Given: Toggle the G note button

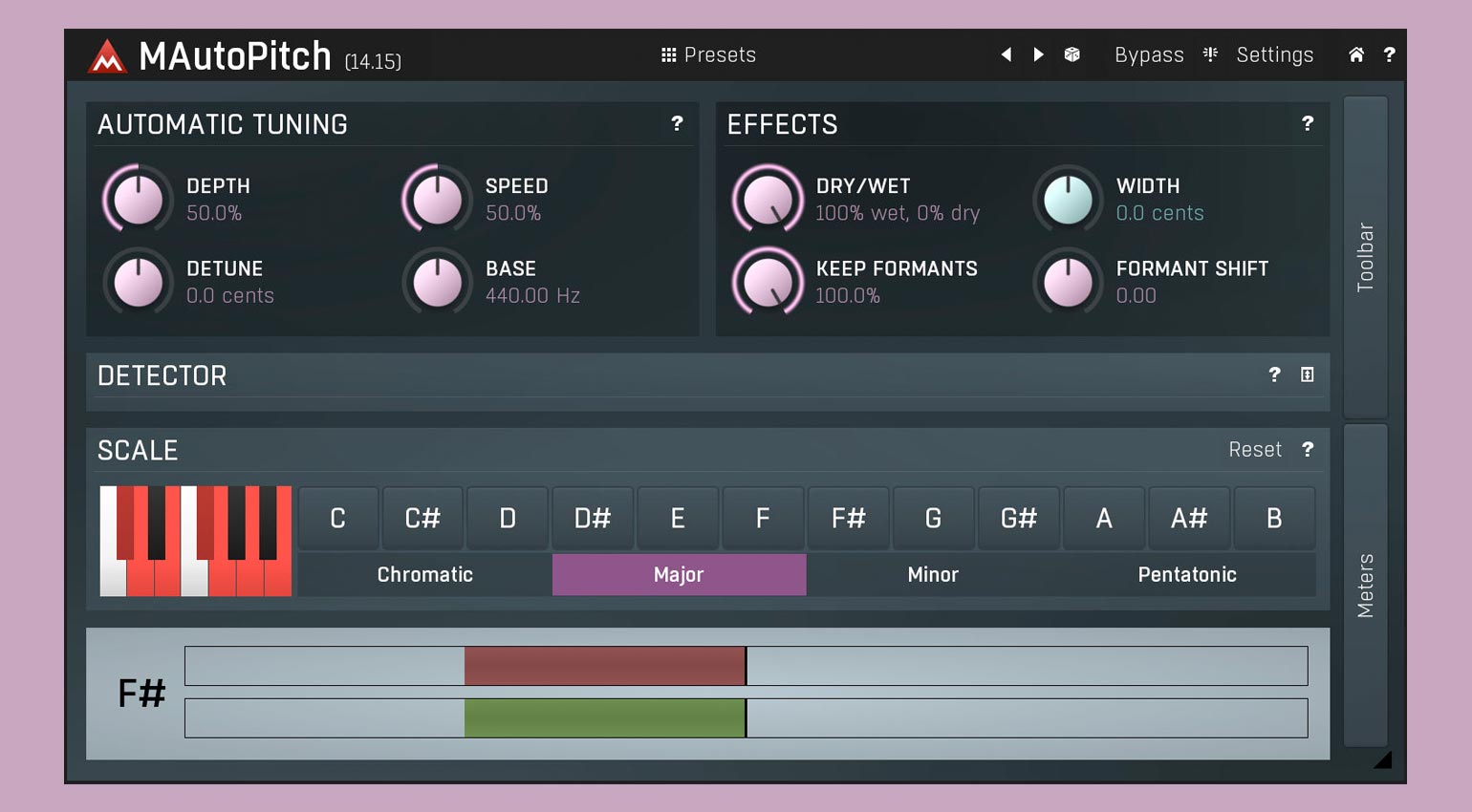Looking at the screenshot, I should pos(933,518).
